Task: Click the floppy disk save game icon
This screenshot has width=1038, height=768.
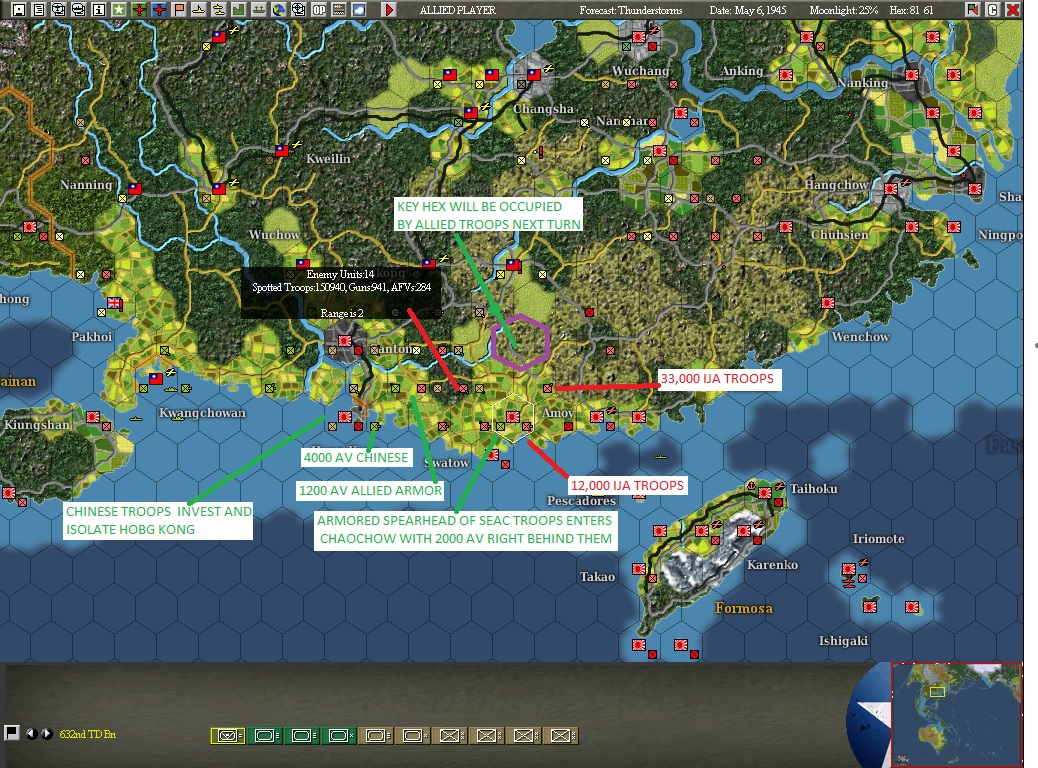Action: click(19, 9)
